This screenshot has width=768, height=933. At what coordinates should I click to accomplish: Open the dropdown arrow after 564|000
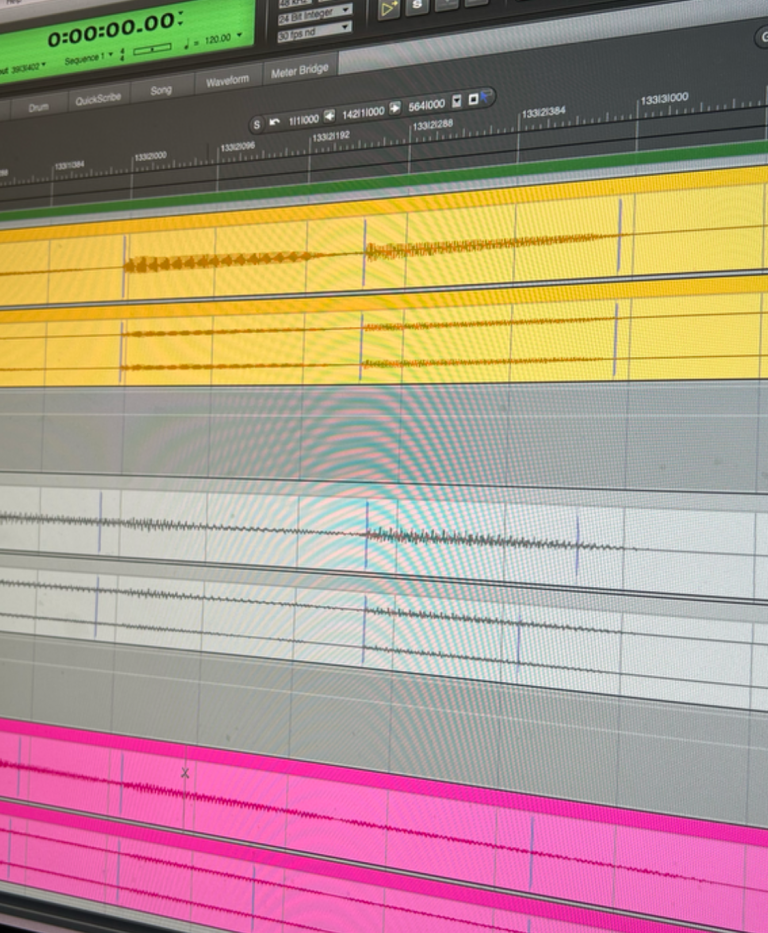click(457, 101)
